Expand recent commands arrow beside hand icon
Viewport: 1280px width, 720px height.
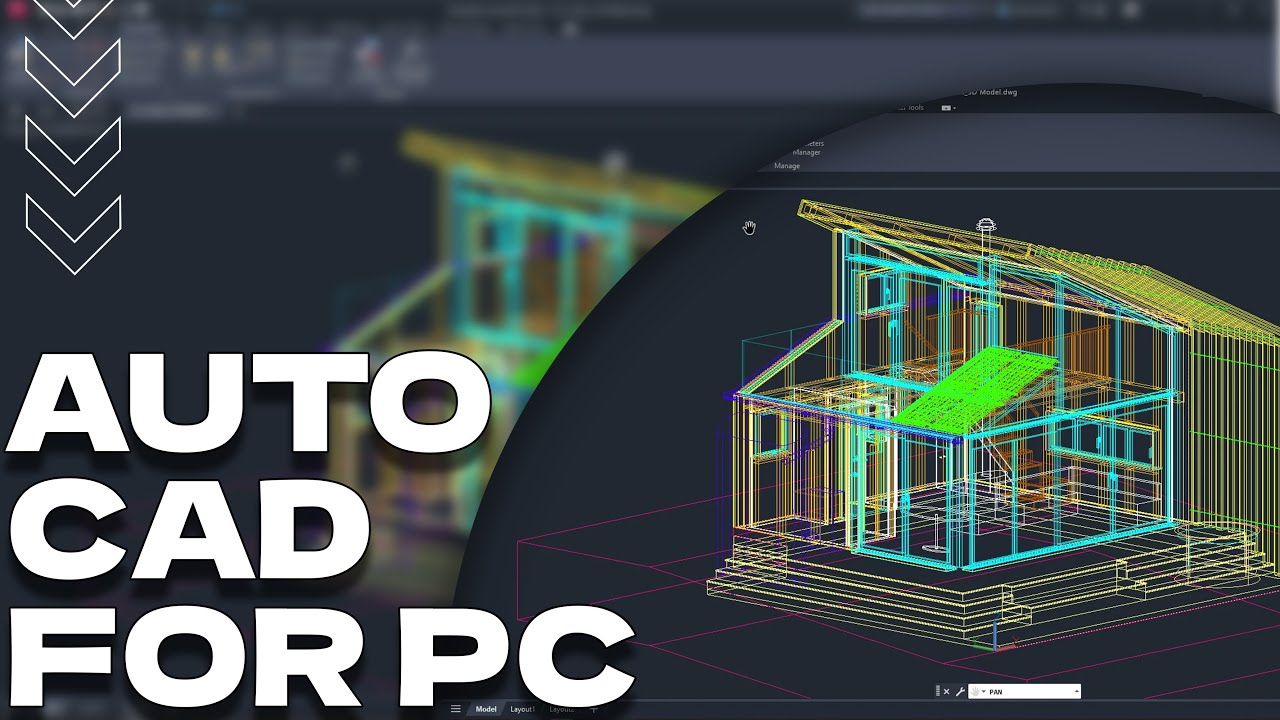[984, 691]
